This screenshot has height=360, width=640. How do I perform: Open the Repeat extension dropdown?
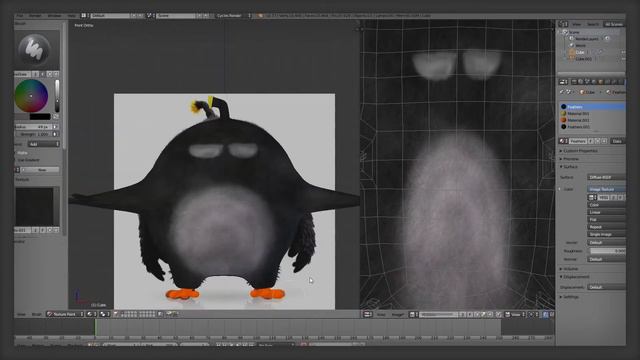[607, 227]
